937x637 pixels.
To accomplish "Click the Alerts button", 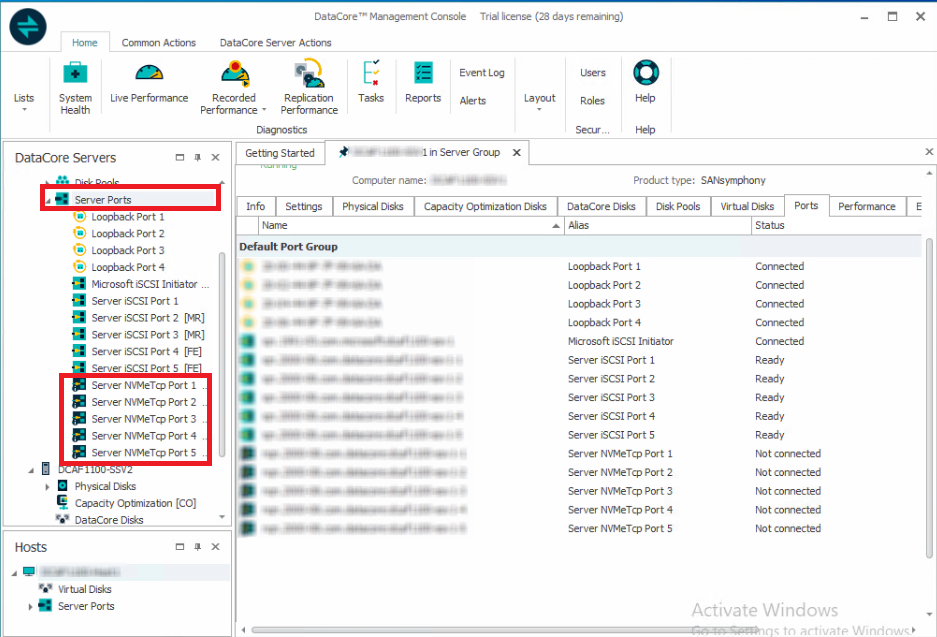I will pos(473,101).
